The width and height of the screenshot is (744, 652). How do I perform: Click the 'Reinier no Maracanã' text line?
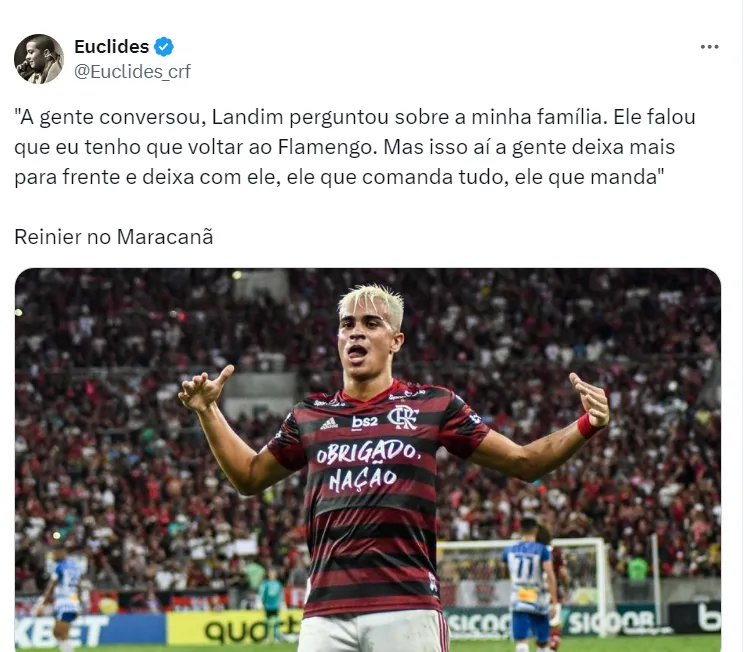(114, 237)
